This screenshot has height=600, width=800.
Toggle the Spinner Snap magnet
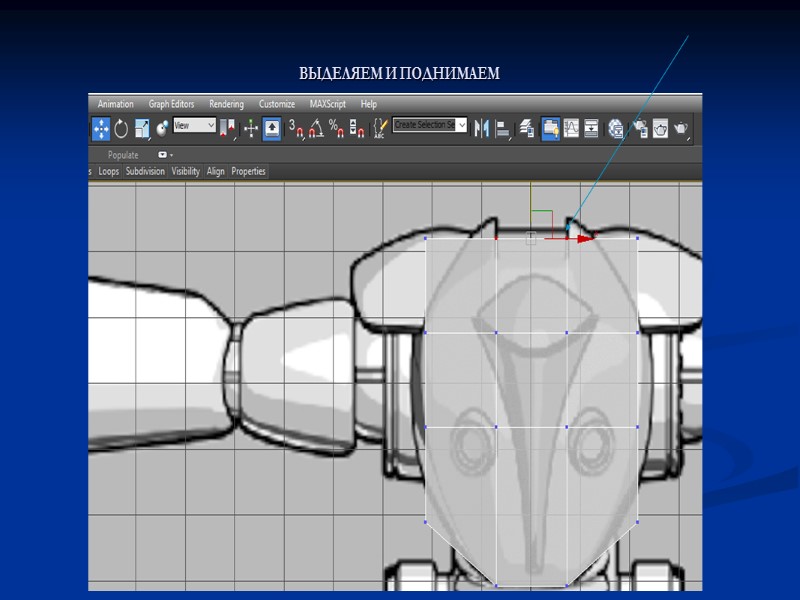point(356,128)
